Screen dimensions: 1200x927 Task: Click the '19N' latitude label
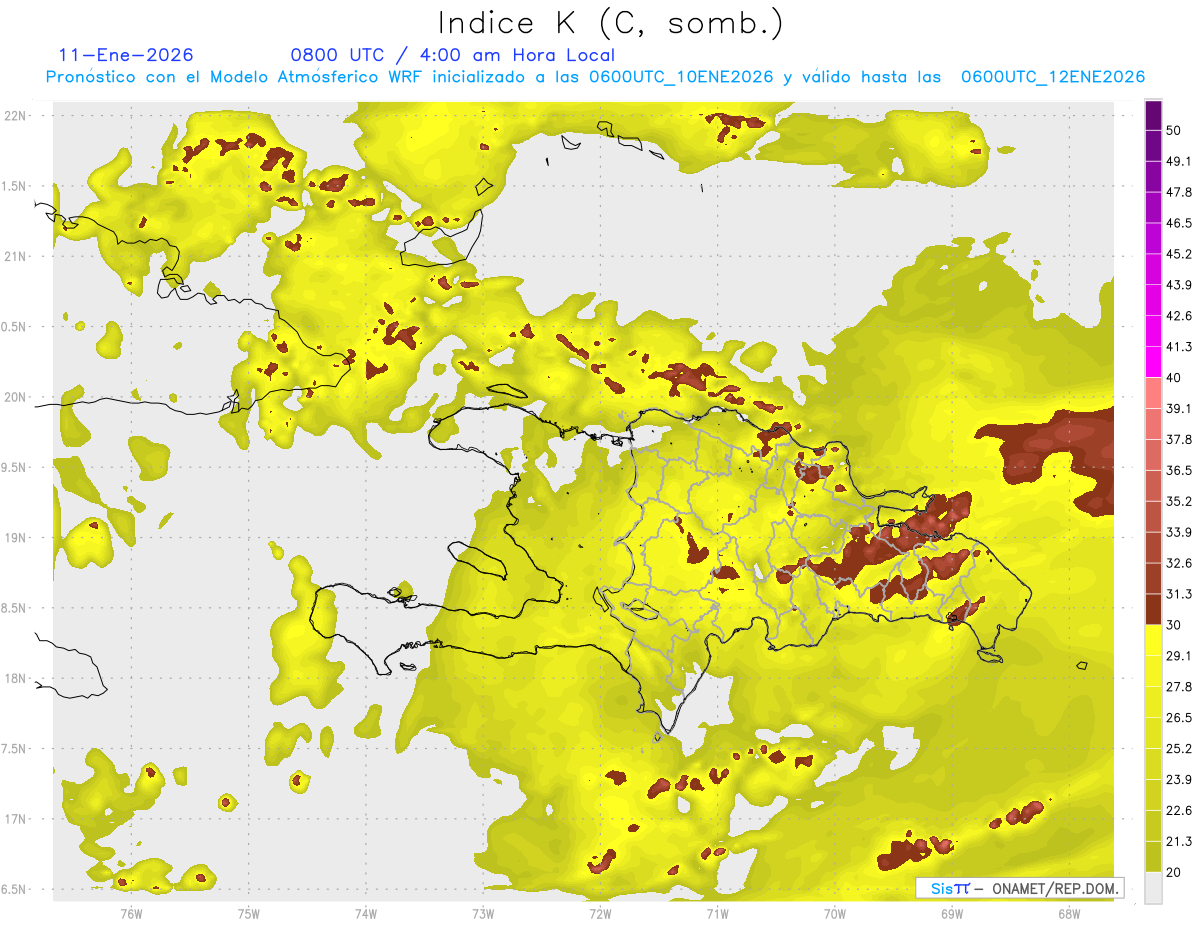(17, 537)
